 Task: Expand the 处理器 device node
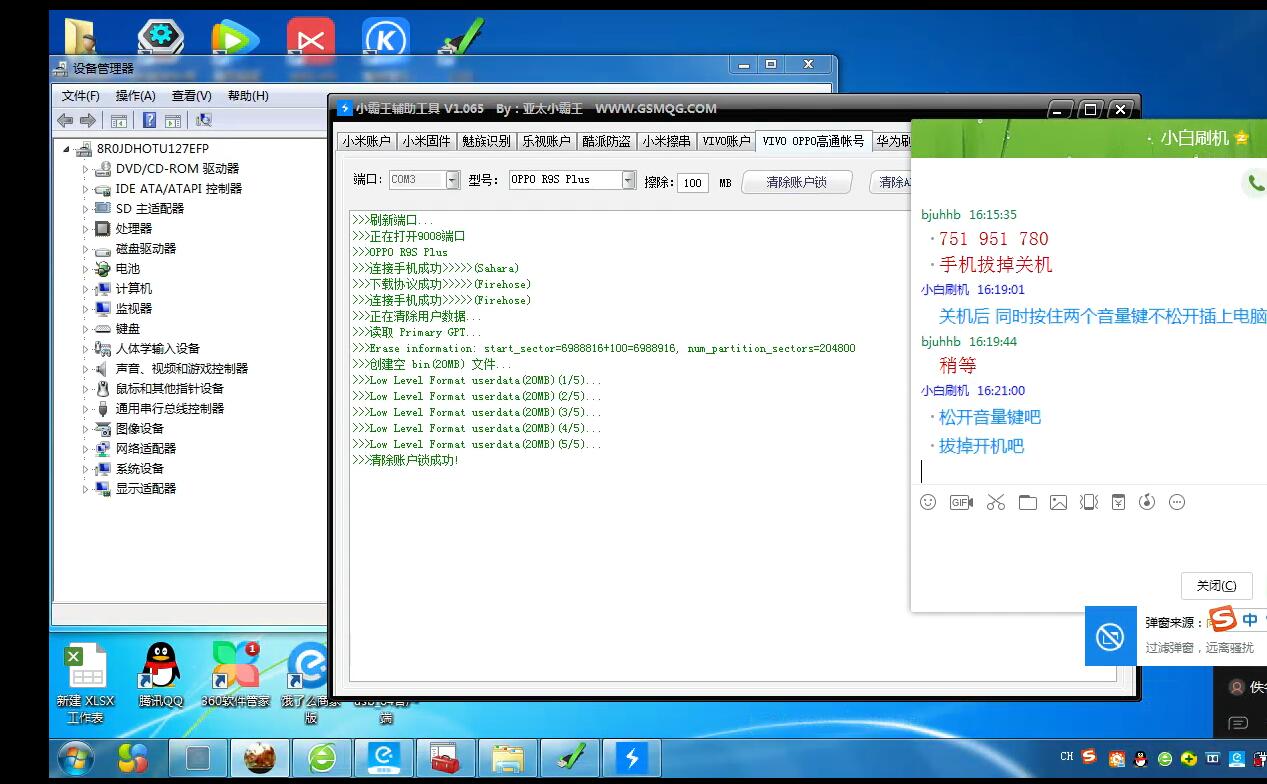[x=86, y=229]
